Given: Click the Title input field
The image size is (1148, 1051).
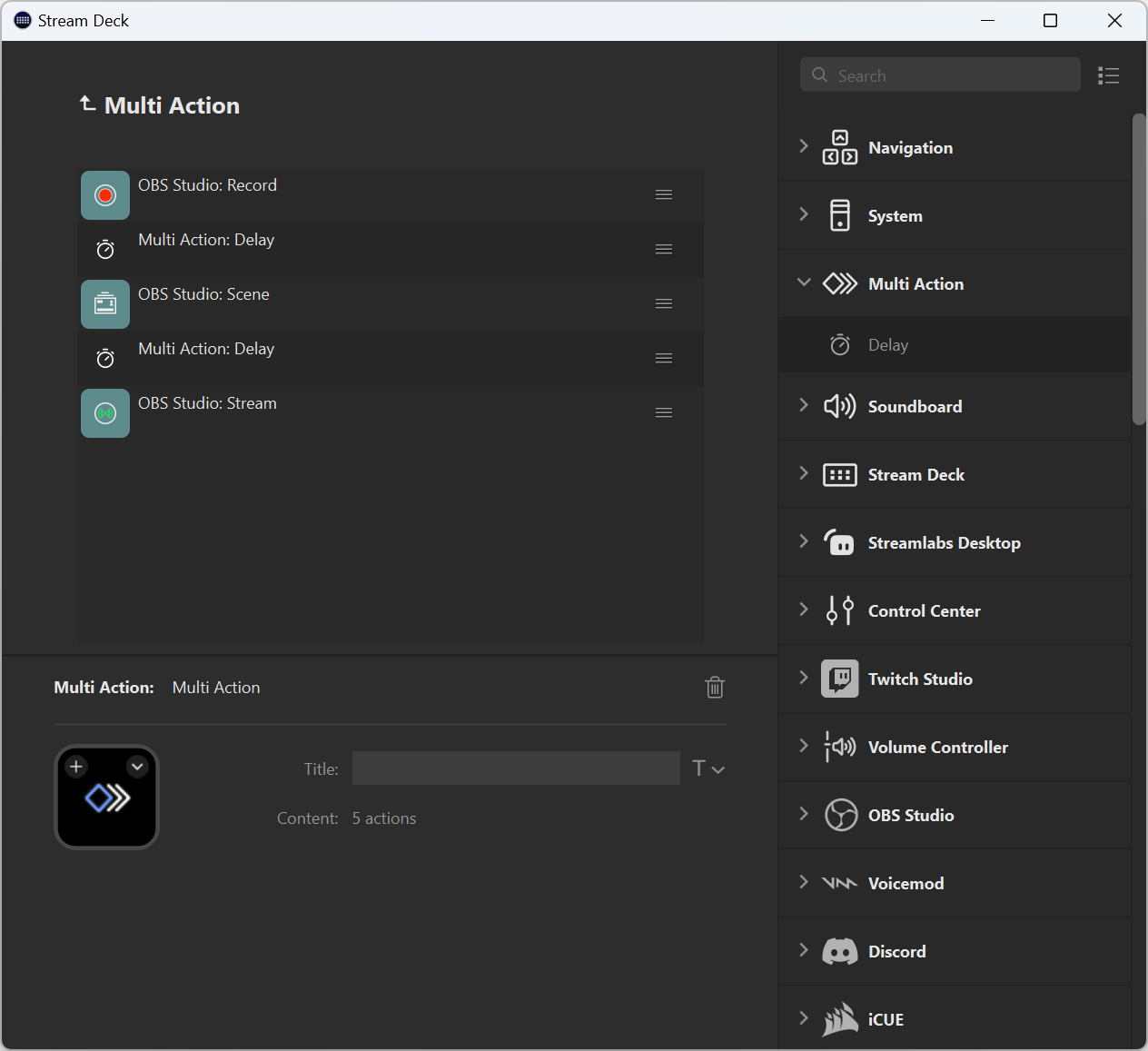Looking at the screenshot, I should pyautogui.click(x=516, y=768).
